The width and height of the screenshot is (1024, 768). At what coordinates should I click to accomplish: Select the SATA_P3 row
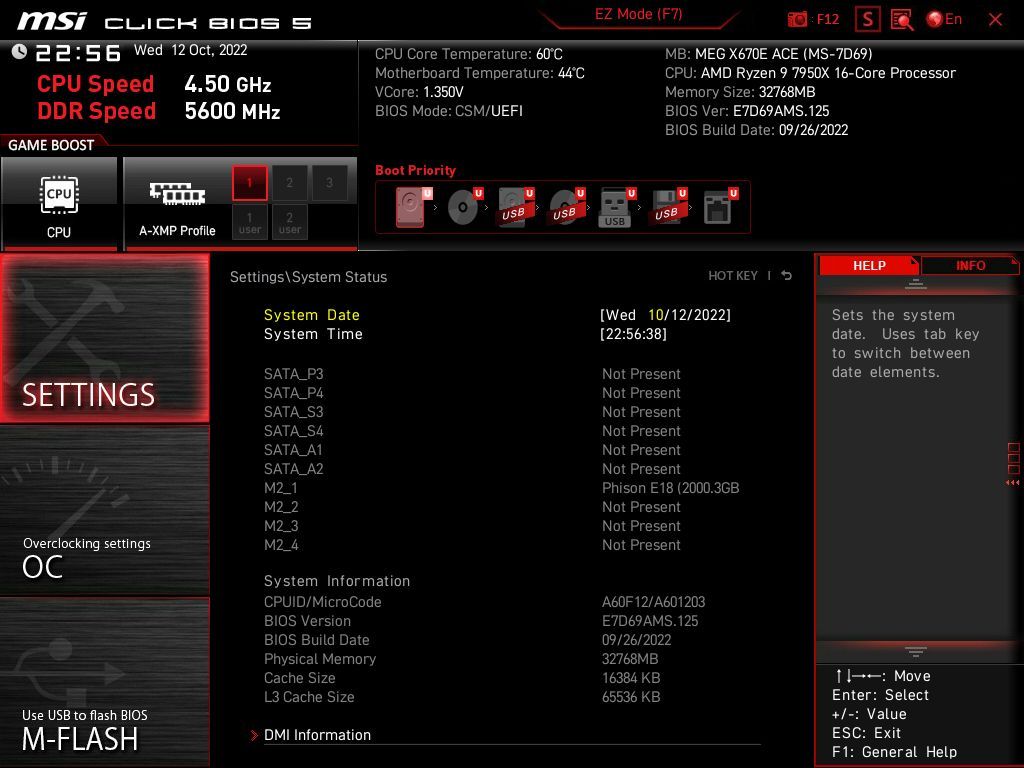472,374
